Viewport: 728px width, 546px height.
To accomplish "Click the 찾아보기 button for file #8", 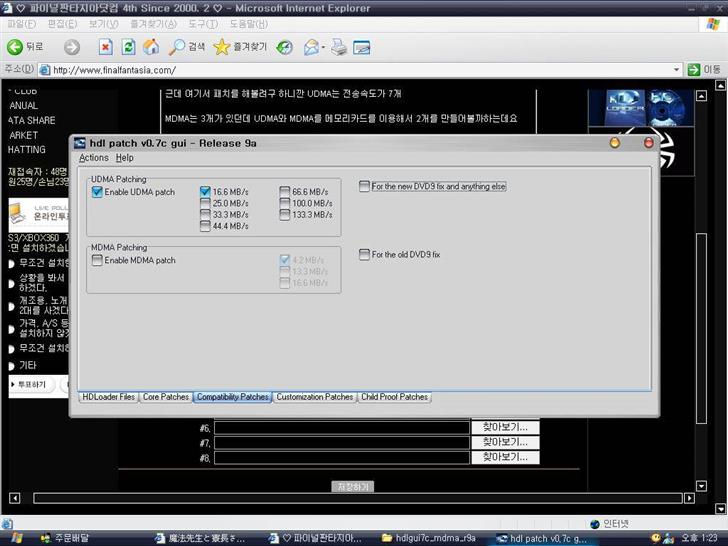I will click(x=505, y=457).
